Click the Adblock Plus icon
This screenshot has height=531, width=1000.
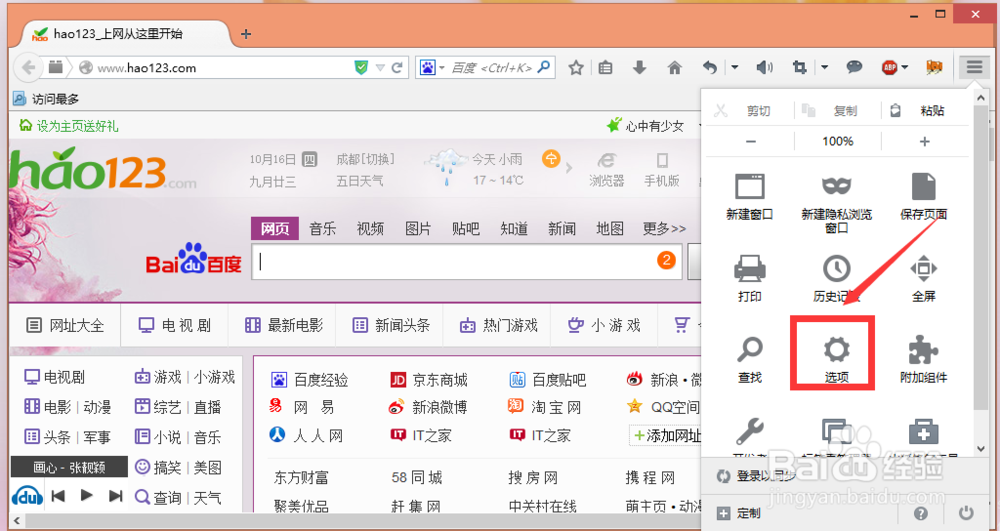[889, 68]
